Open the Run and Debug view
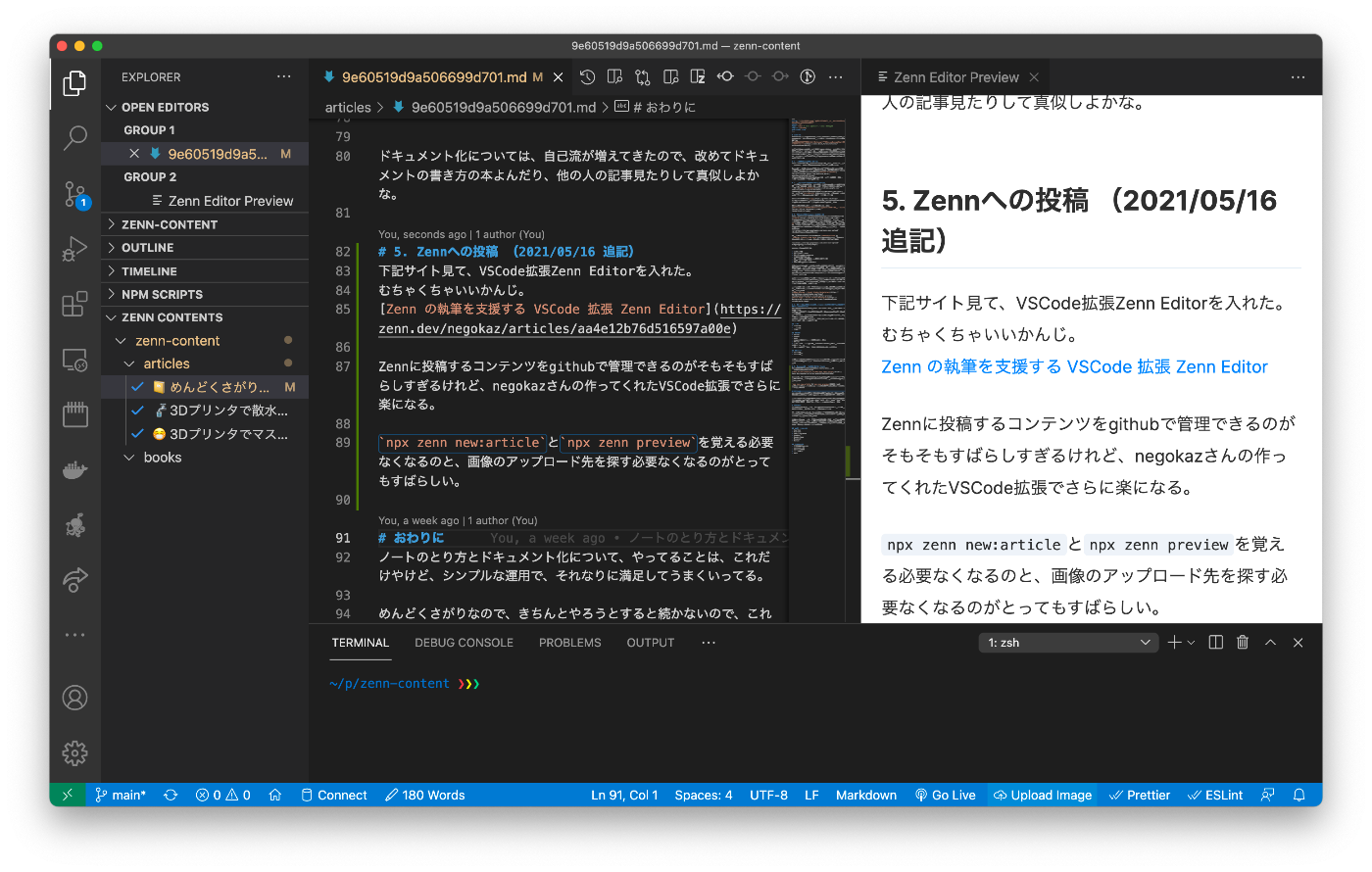Screen dimensions: 1372x872 74,249
